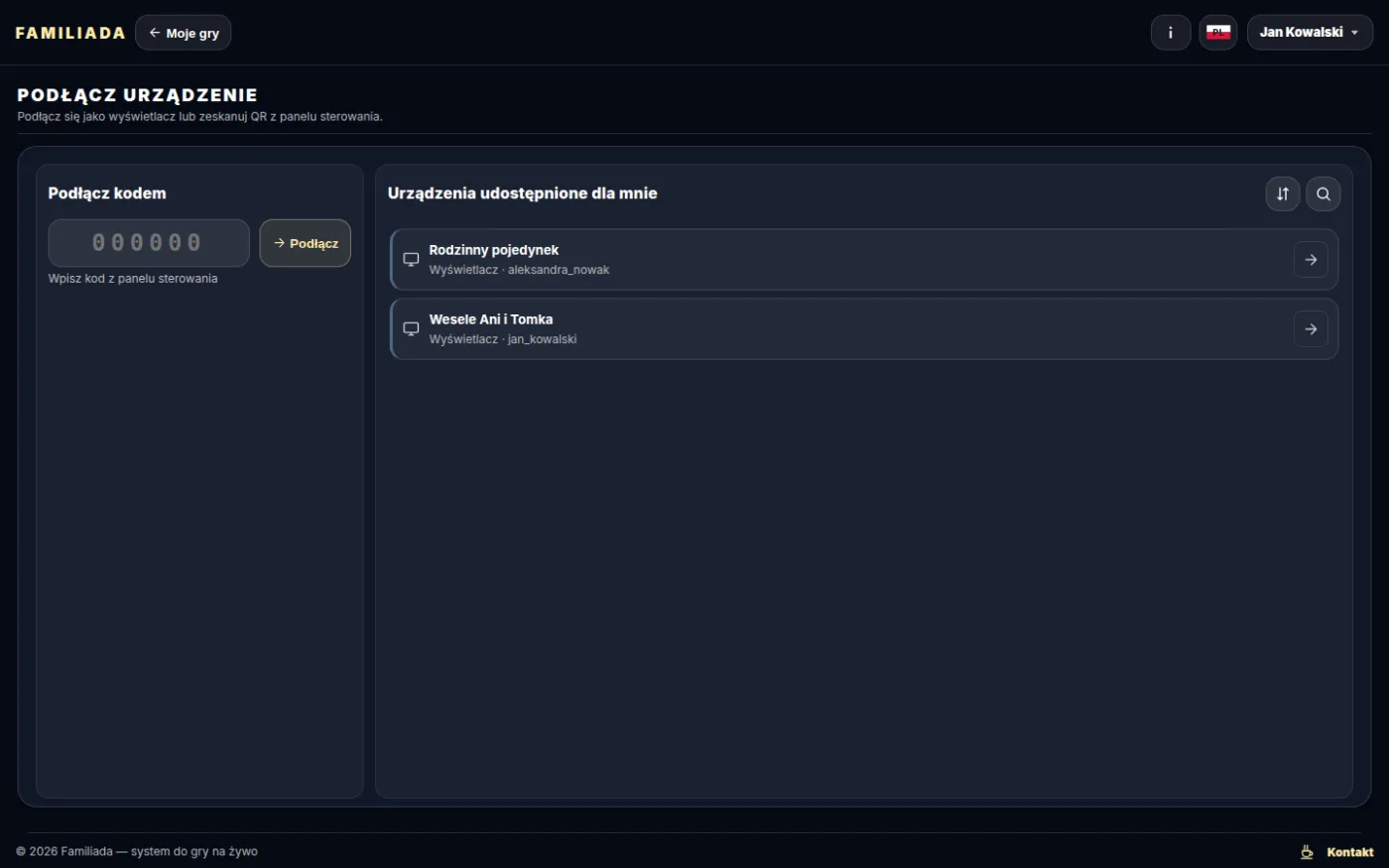The image size is (1389, 868).
Task: Click the "Podłącz kodem" heading
Action: 107,193
